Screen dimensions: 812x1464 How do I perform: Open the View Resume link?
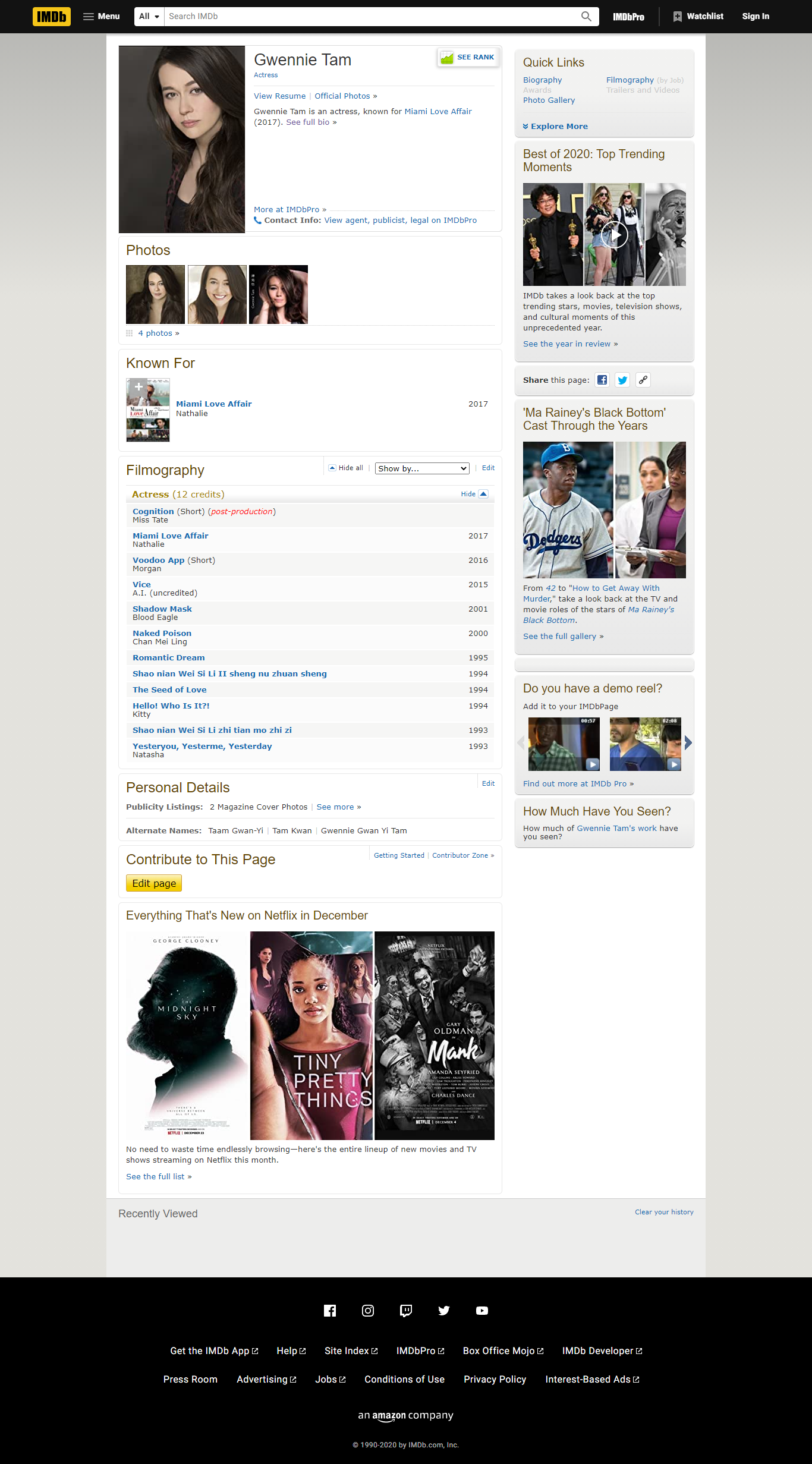point(279,96)
